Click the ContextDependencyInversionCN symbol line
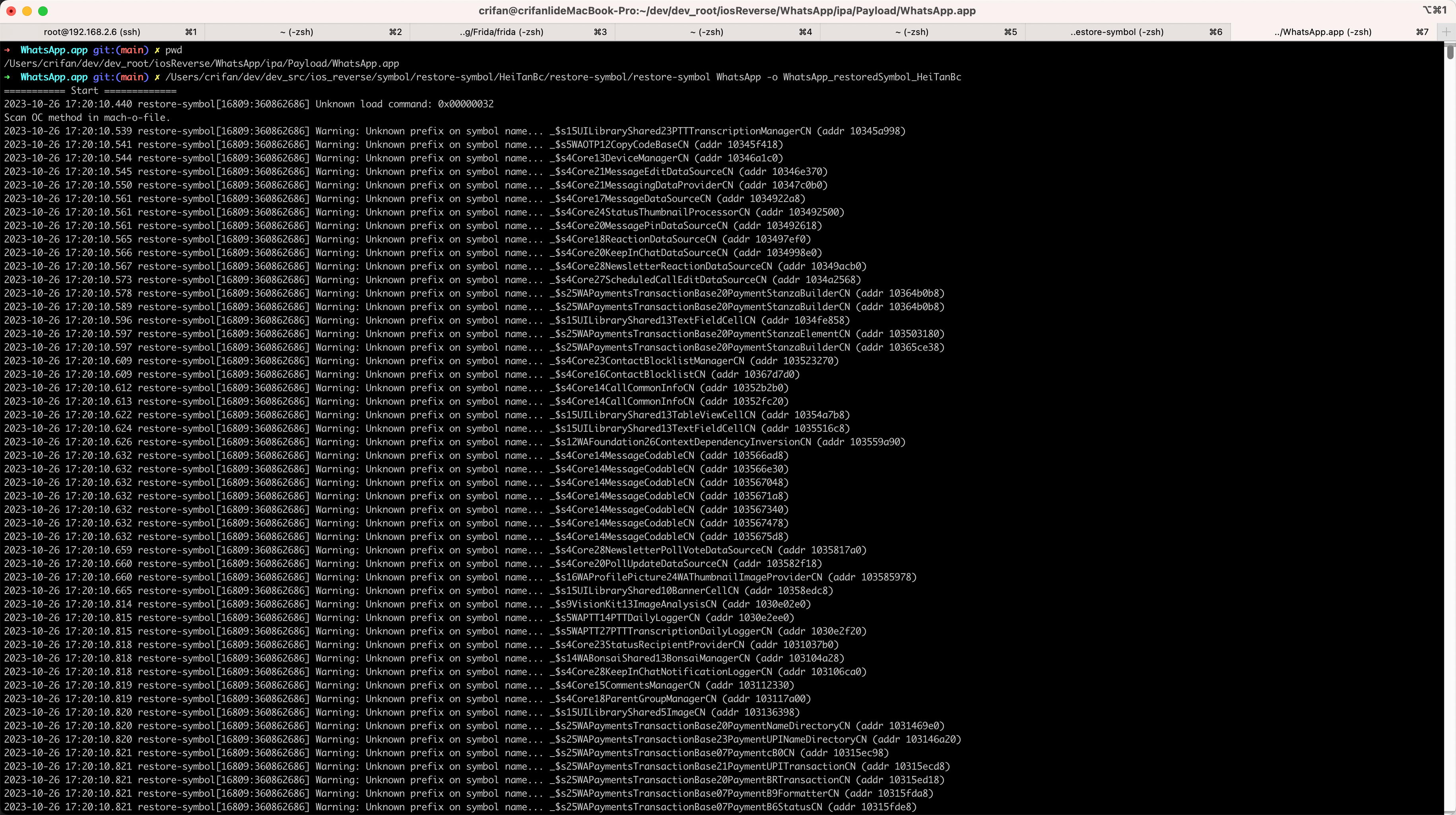Screen dimensions: 1456x815 (x=454, y=442)
